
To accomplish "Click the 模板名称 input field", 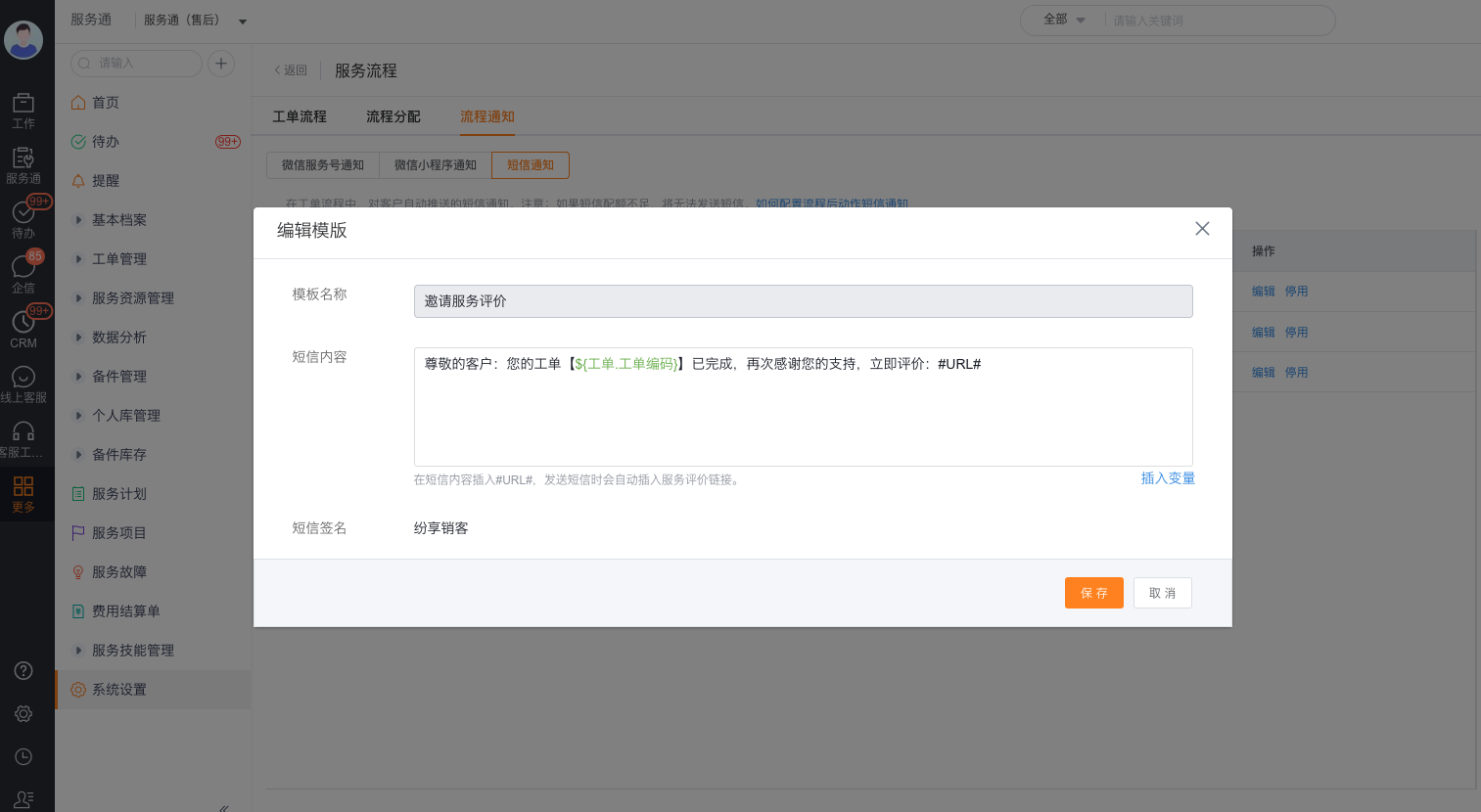I will click(x=804, y=301).
